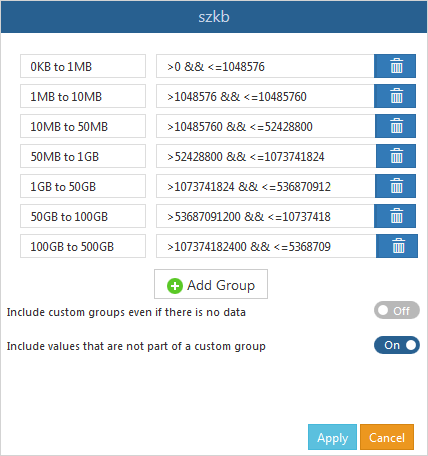Image resolution: width=428 pixels, height=456 pixels.
Task: Edit the condition >10485760 && <=52428800
Action: coord(266,126)
